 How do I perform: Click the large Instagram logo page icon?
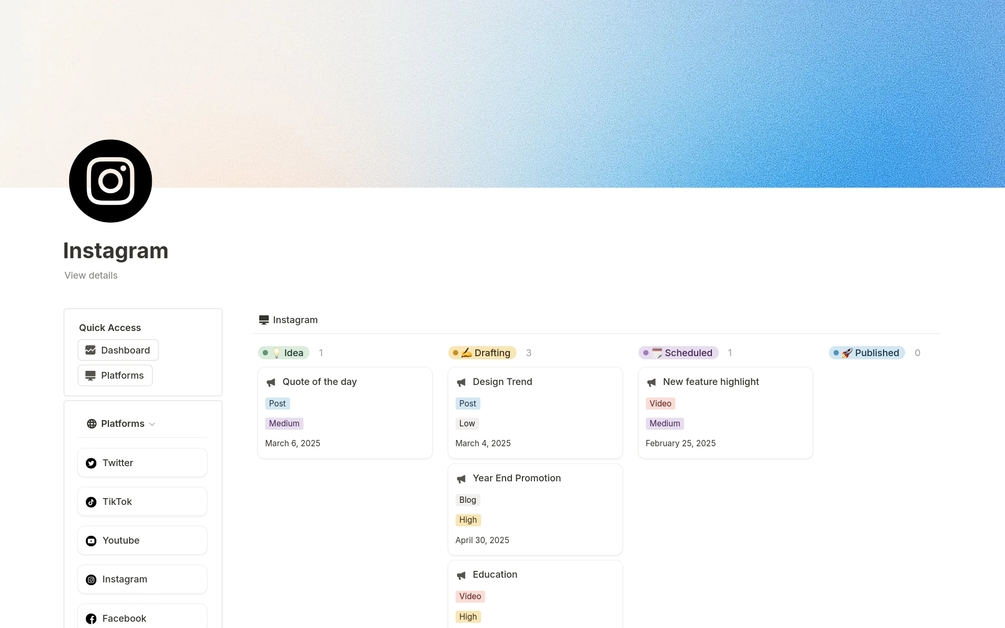[x=110, y=181]
